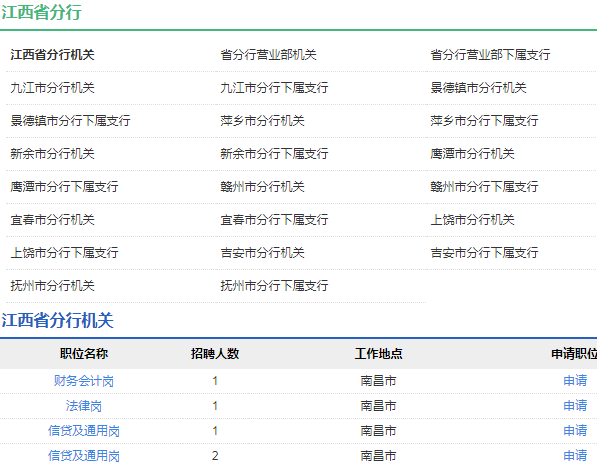Viewport: 597px width, 467px height.
Task: Open 抚州市分行下属支行 listing
Action: [274, 286]
